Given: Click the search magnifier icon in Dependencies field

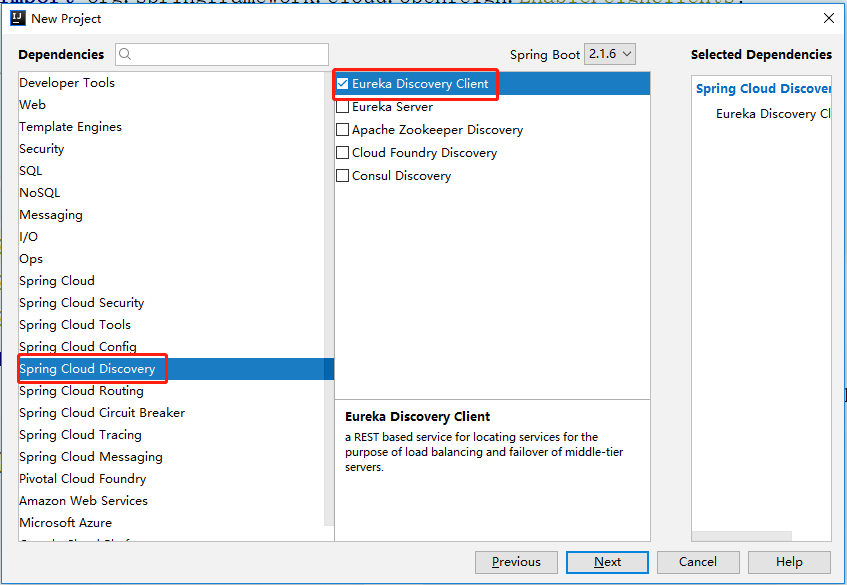Looking at the screenshot, I should (x=125, y=54).
